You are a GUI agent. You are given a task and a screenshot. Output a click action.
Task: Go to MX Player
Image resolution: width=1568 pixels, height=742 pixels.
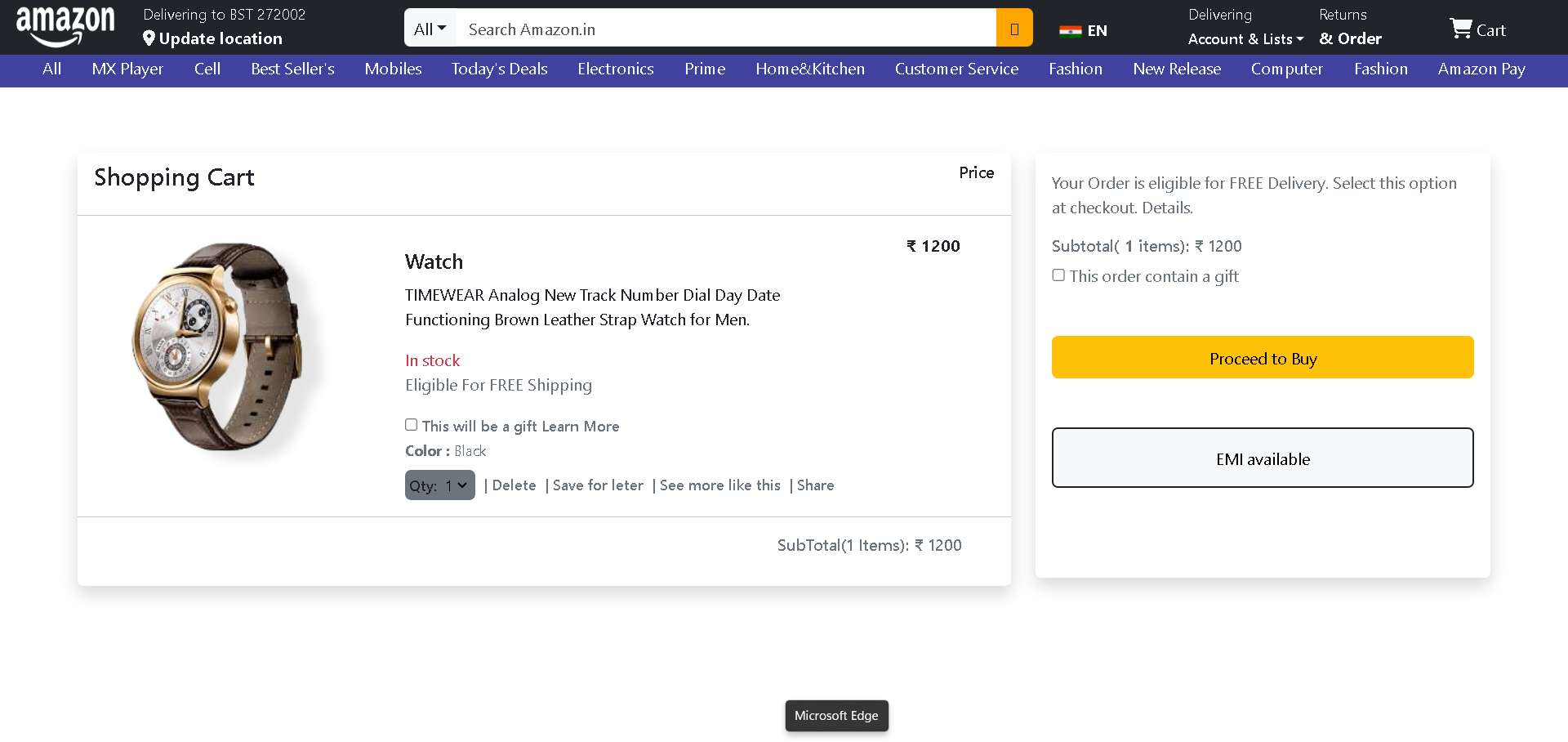(127, 69)
